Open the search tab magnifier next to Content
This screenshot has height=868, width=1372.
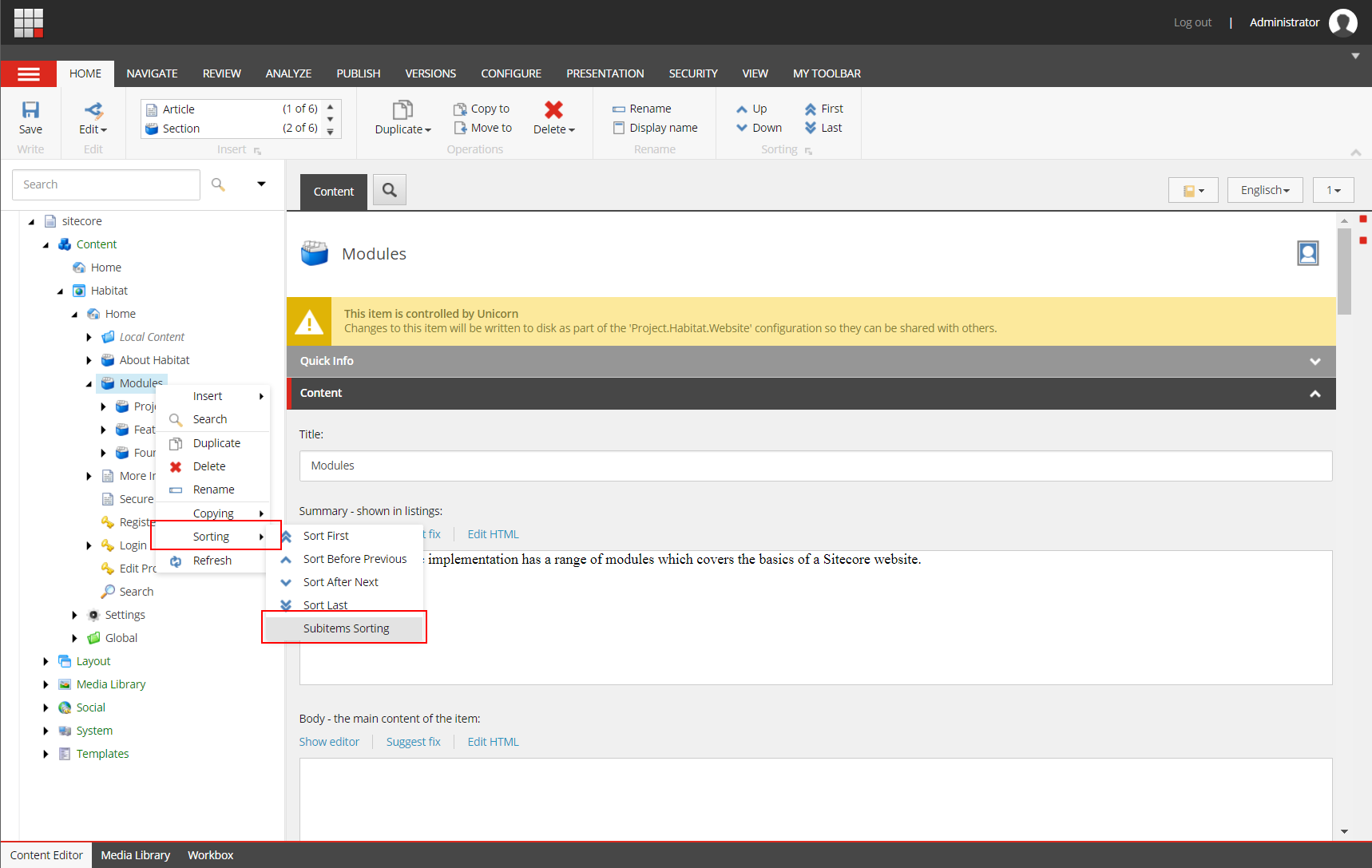(390, 190)
